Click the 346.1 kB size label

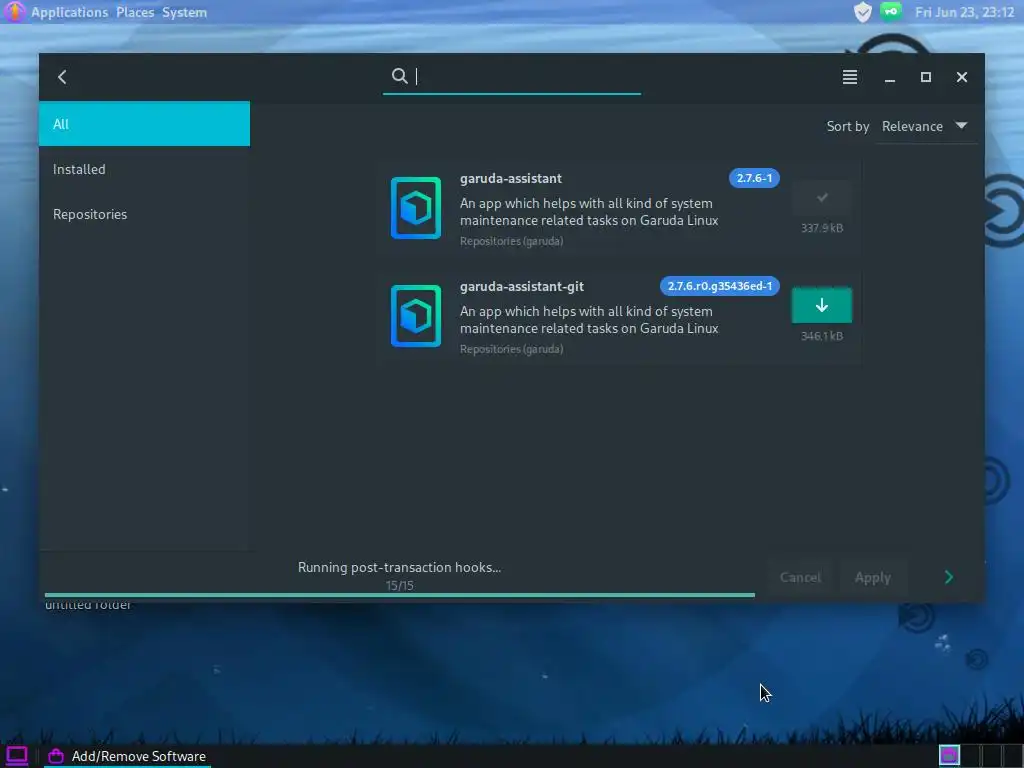click(822, 336)
